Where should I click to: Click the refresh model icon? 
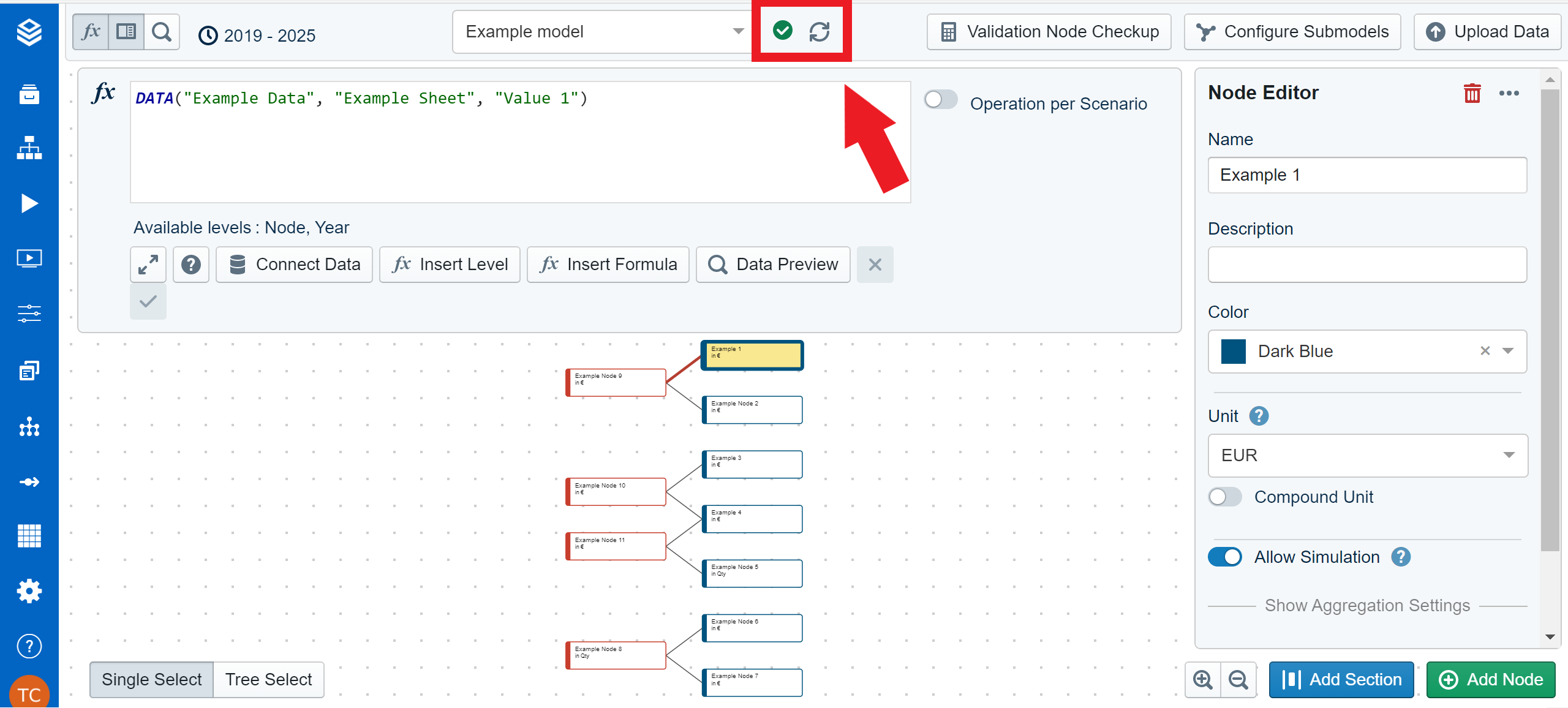819,31
